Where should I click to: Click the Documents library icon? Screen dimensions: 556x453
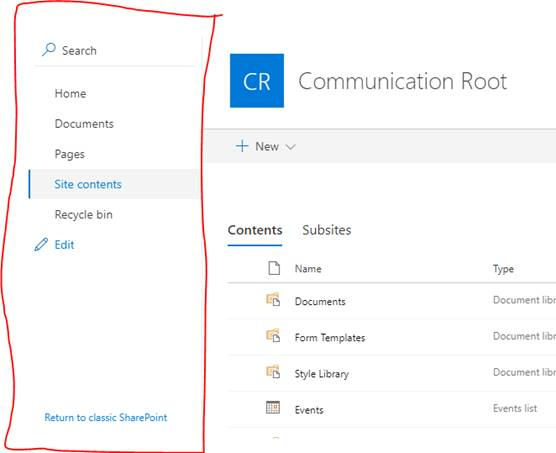[x=273, y=300]
